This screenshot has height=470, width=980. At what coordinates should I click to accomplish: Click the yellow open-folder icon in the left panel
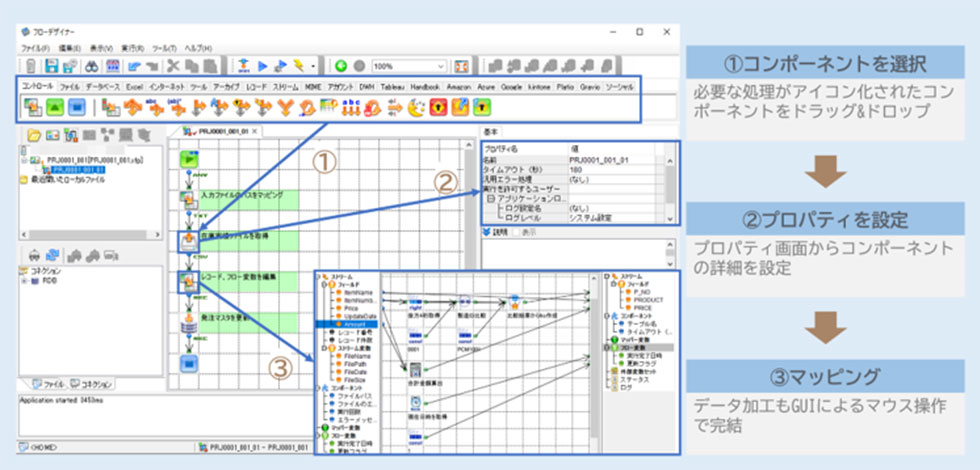pos(33,134)
